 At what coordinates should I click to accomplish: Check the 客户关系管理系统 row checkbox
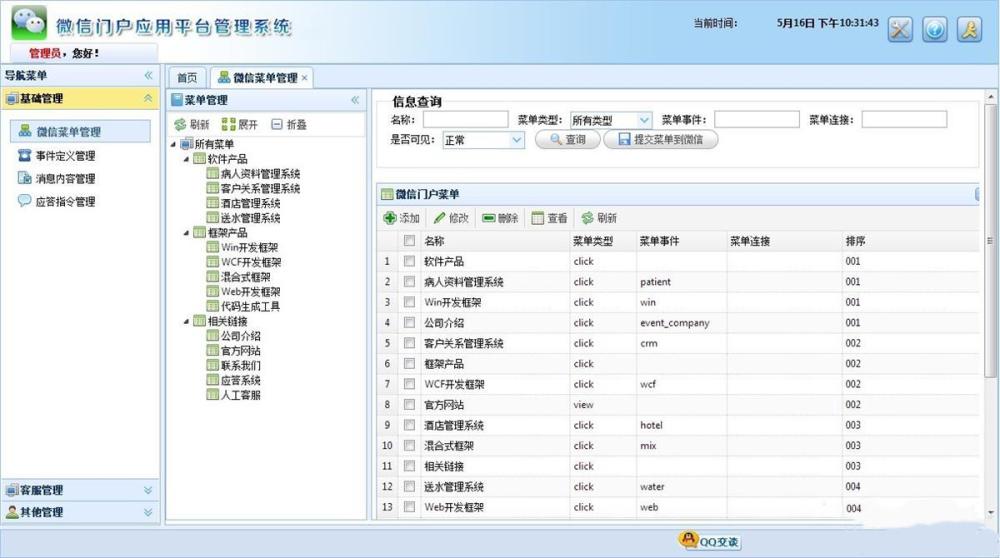click(409, 343)
